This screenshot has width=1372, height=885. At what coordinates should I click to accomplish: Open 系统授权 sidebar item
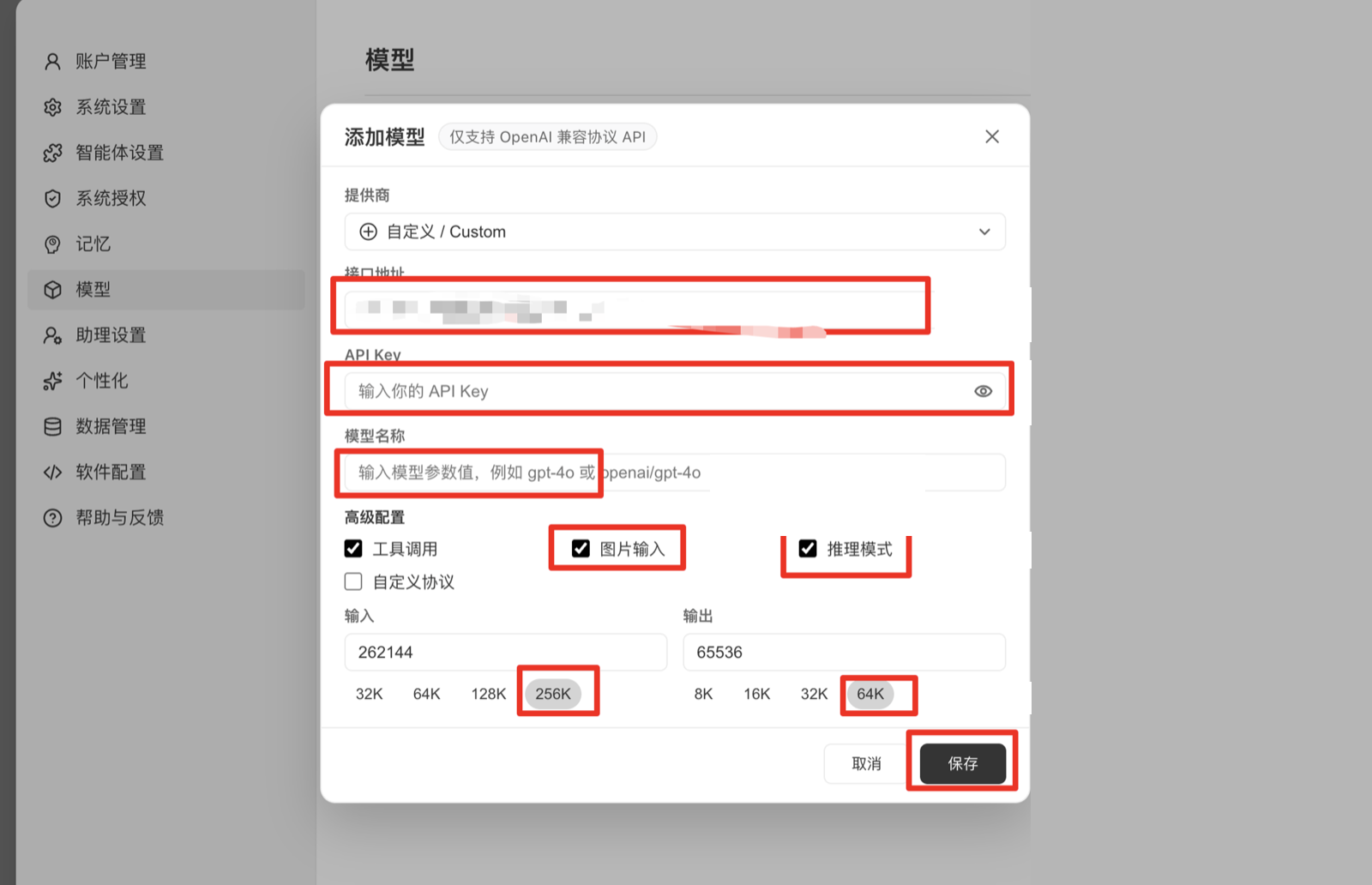(x=166, y=199)
